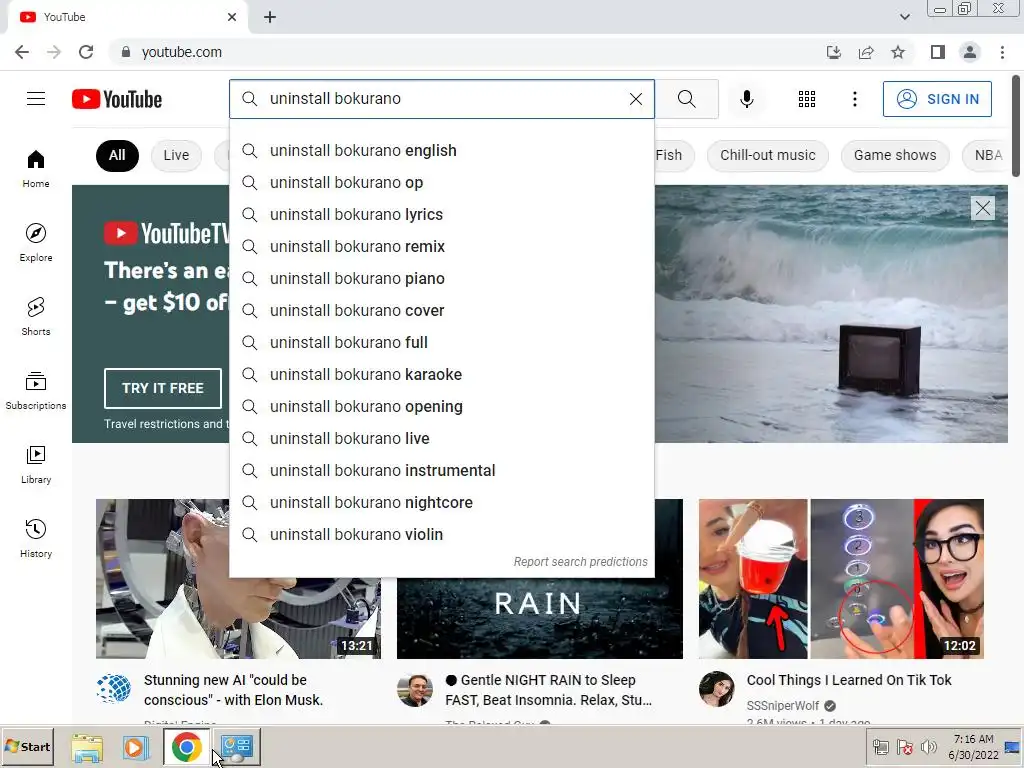Open YouTube settings three-dot menu
This screenshot has width=1024, height=768.
(x=854, y=99)
